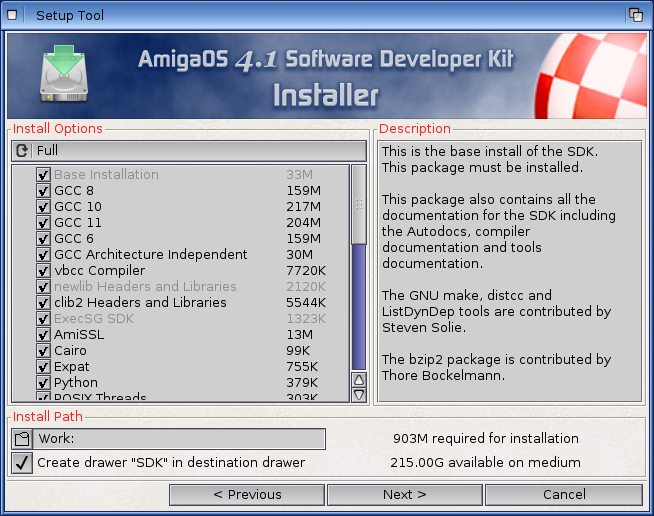
Task: Click the drawer chooser icon beside Work:
Action: (22, 439)
